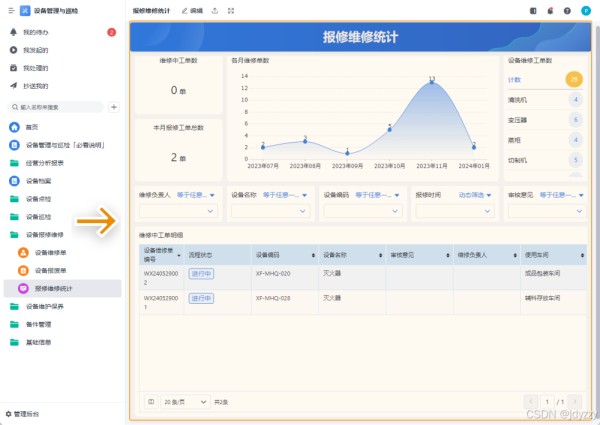The height and width of the screenshot is (425, 600).
Task: Open the 20条/页 page size dropdown
Action: [x=185, y=402]
